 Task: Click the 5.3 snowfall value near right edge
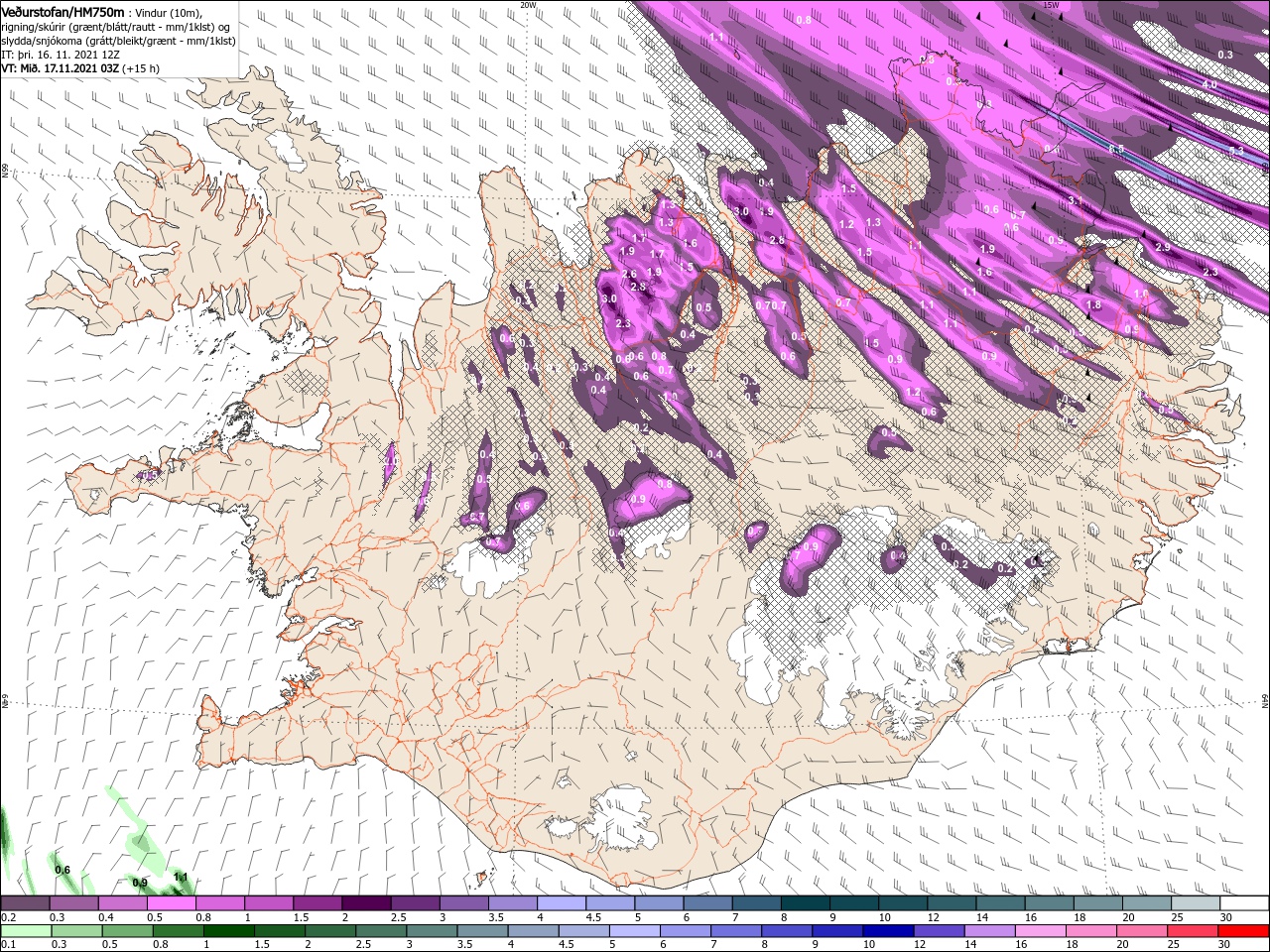1235,151
